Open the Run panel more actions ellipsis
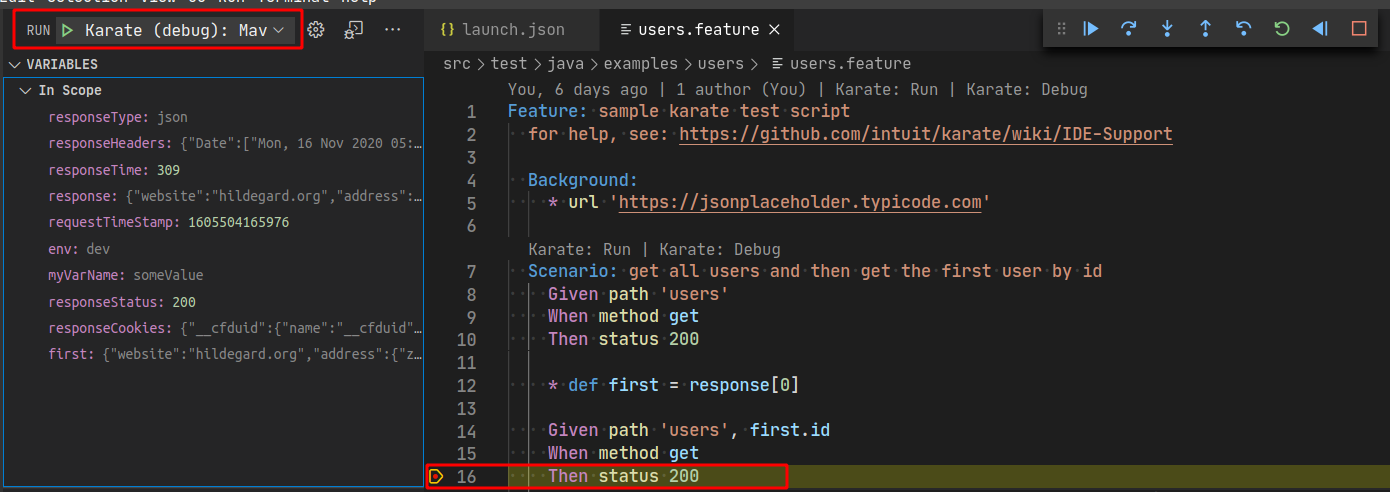The height and width of the screenshot is (492, 1390). pos(393,30)
